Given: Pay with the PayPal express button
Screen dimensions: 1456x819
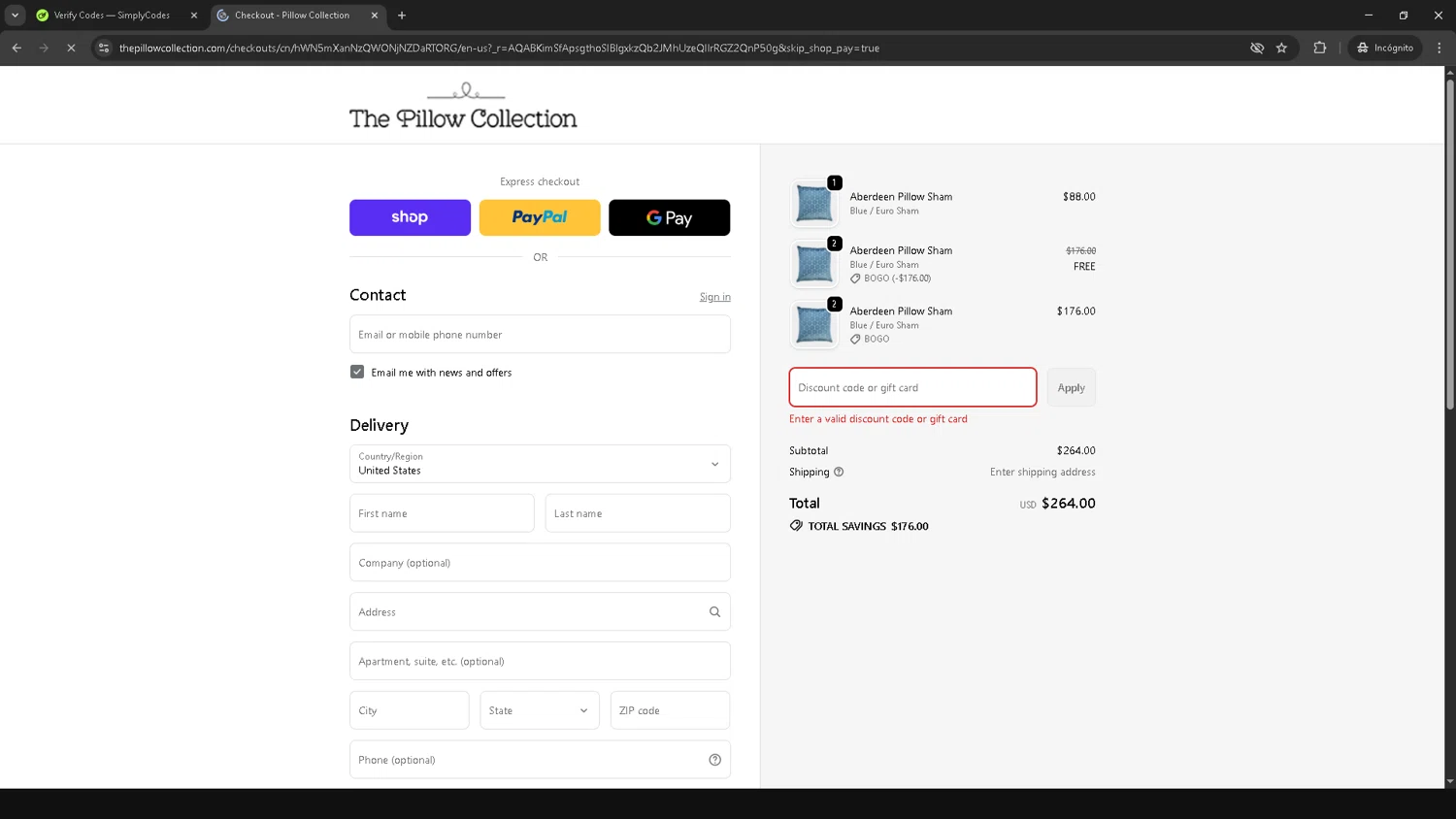Looking at the screenshot, I should [540, 217].
